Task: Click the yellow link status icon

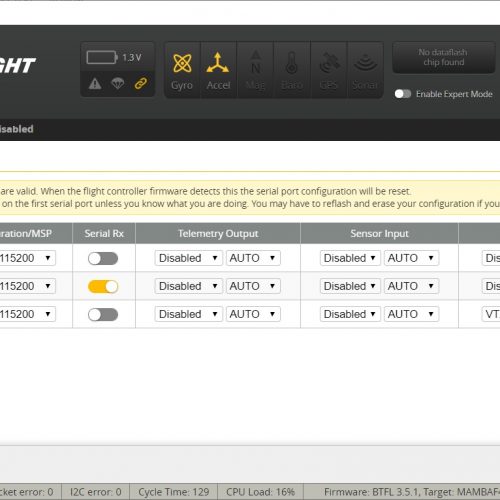Action: pos(141,83)
